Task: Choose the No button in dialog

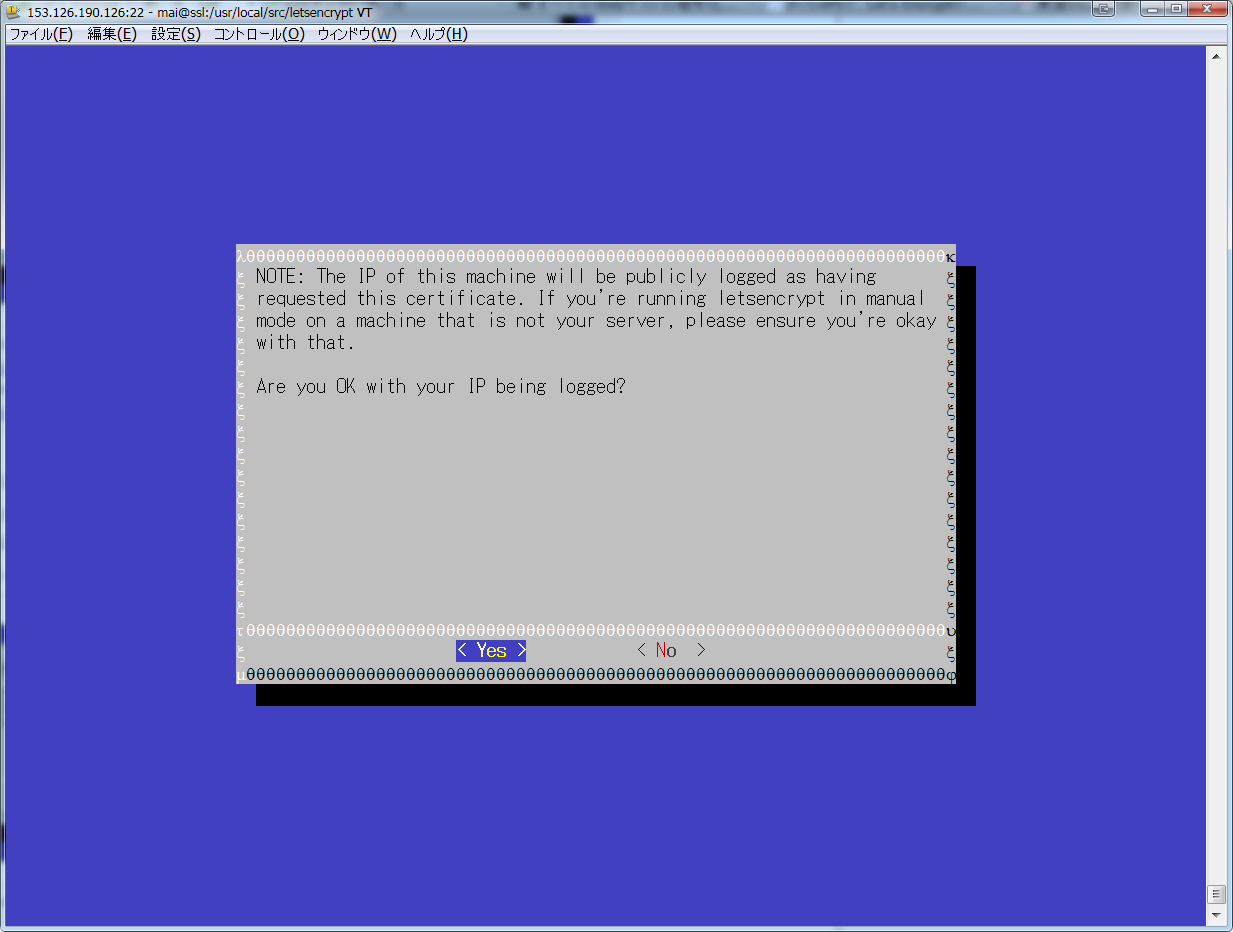Action: 671,651
